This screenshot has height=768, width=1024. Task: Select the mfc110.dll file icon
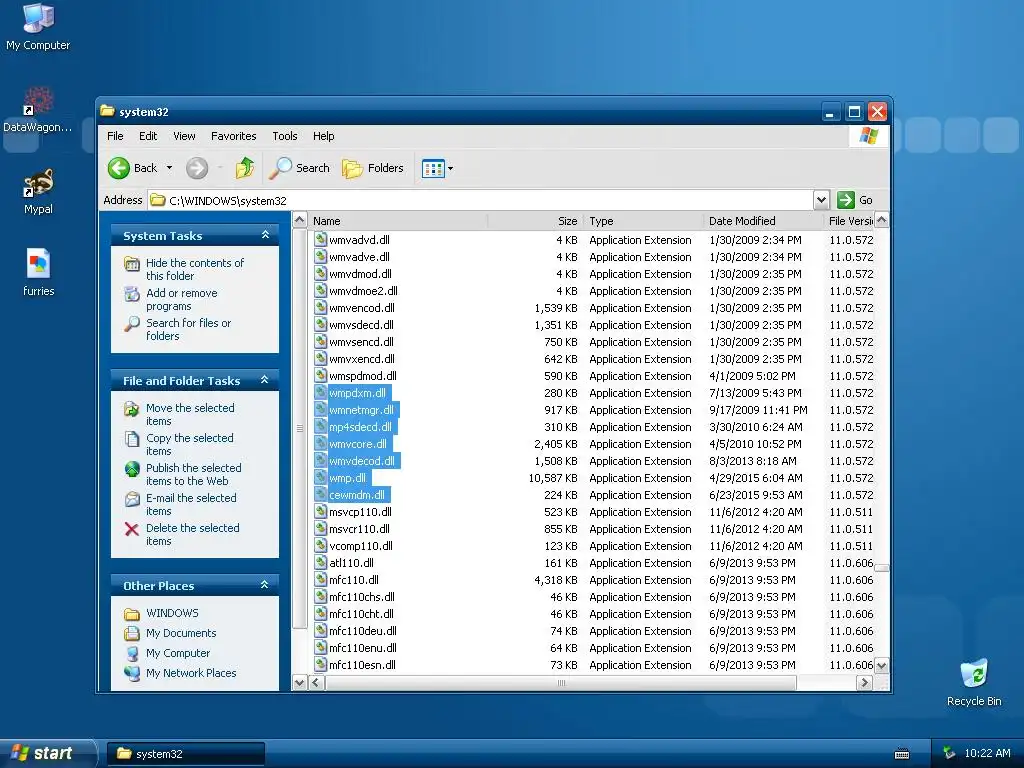320,579
